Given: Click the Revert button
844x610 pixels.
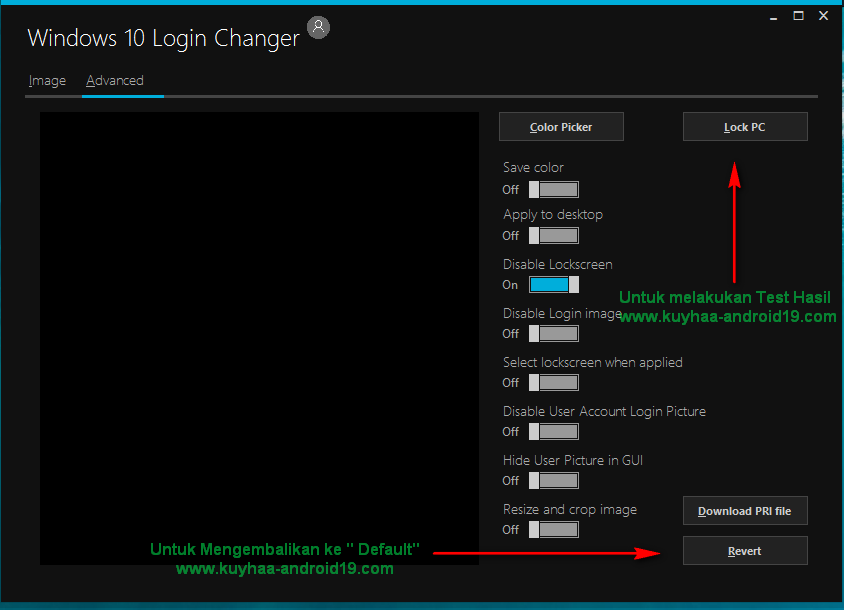Looking at the screenshot, I should pos(745,550).
